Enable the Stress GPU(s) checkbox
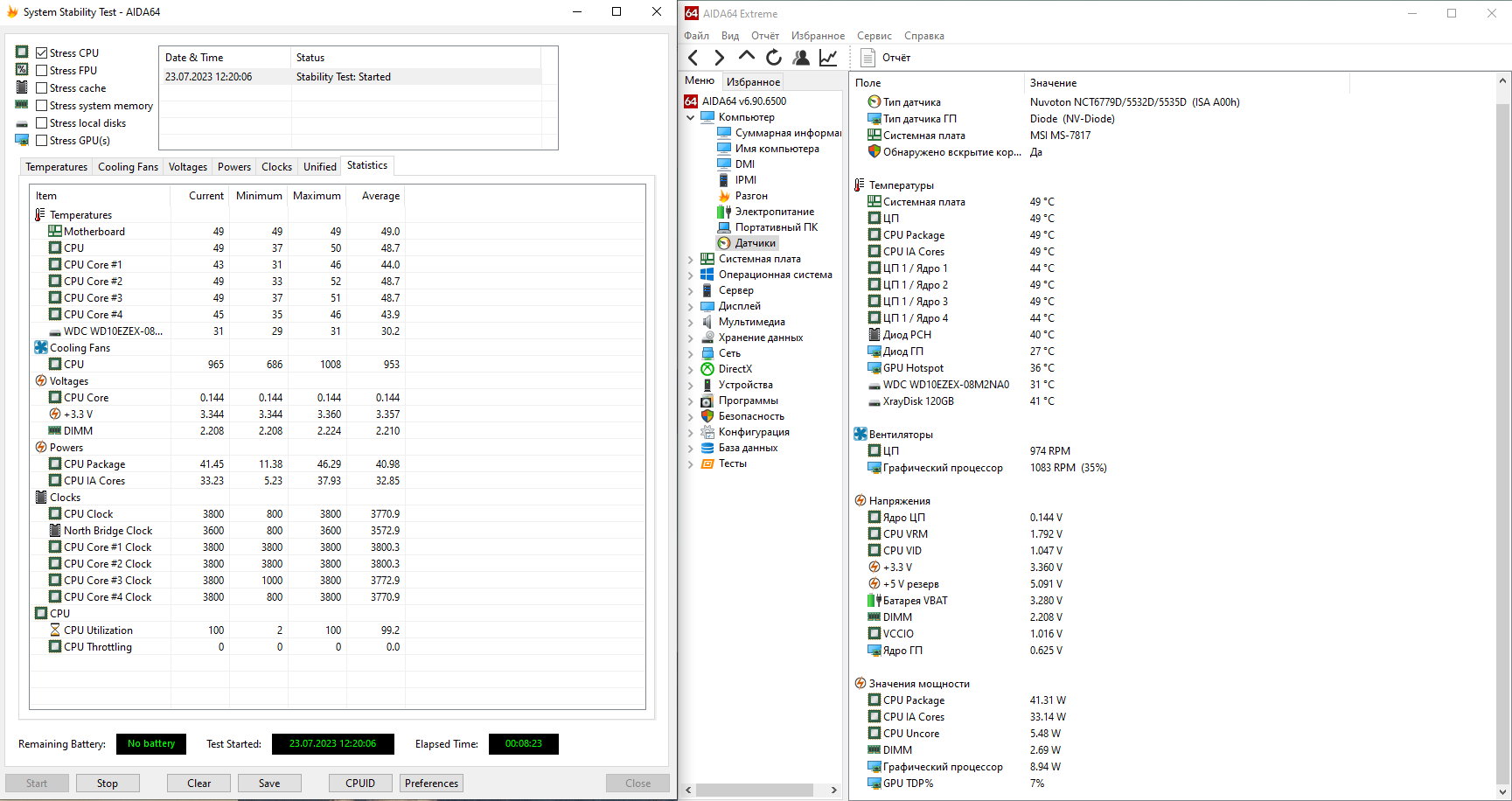 point(41,141)
